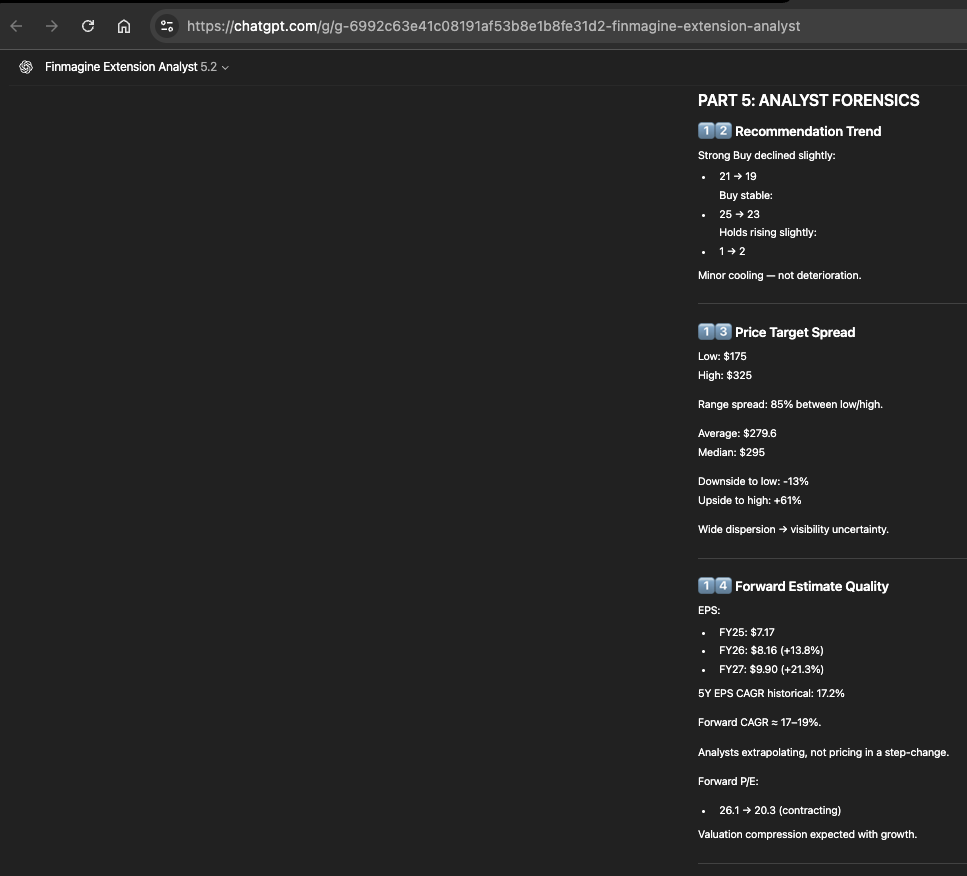The image size is (967, 876).
Task: Click keycap 14 emoji beside Forward Estimate Quality
Action: (x=714, y=586)
